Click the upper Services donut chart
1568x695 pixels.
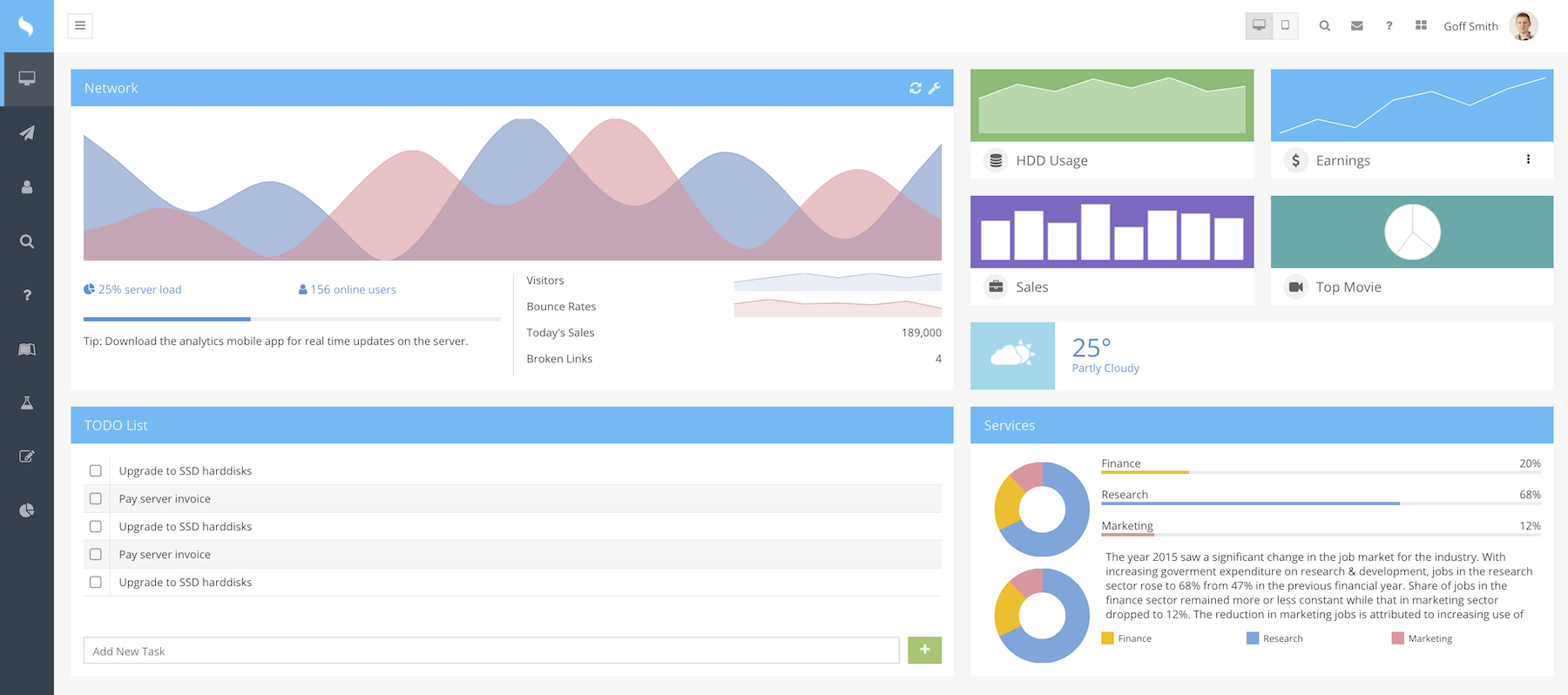pyautogui.click(x=1042, y=509)
